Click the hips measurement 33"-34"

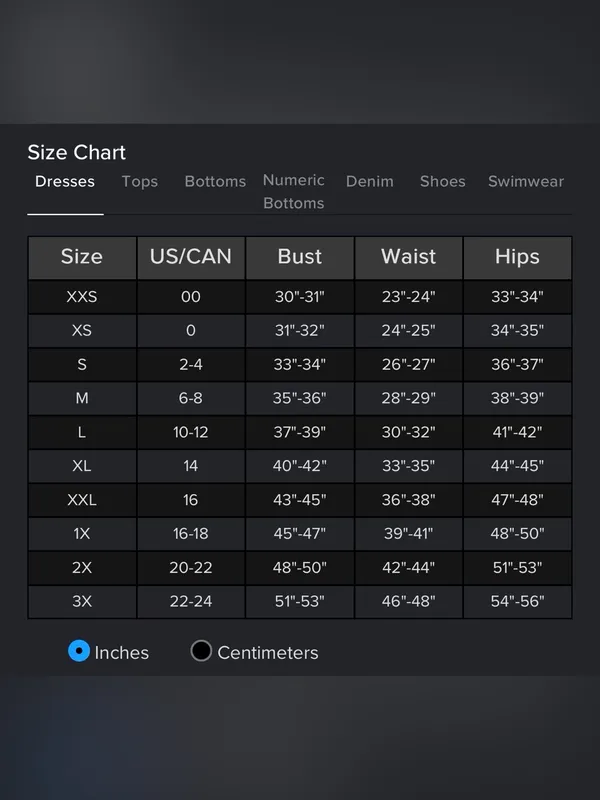(x=517, y=297)
